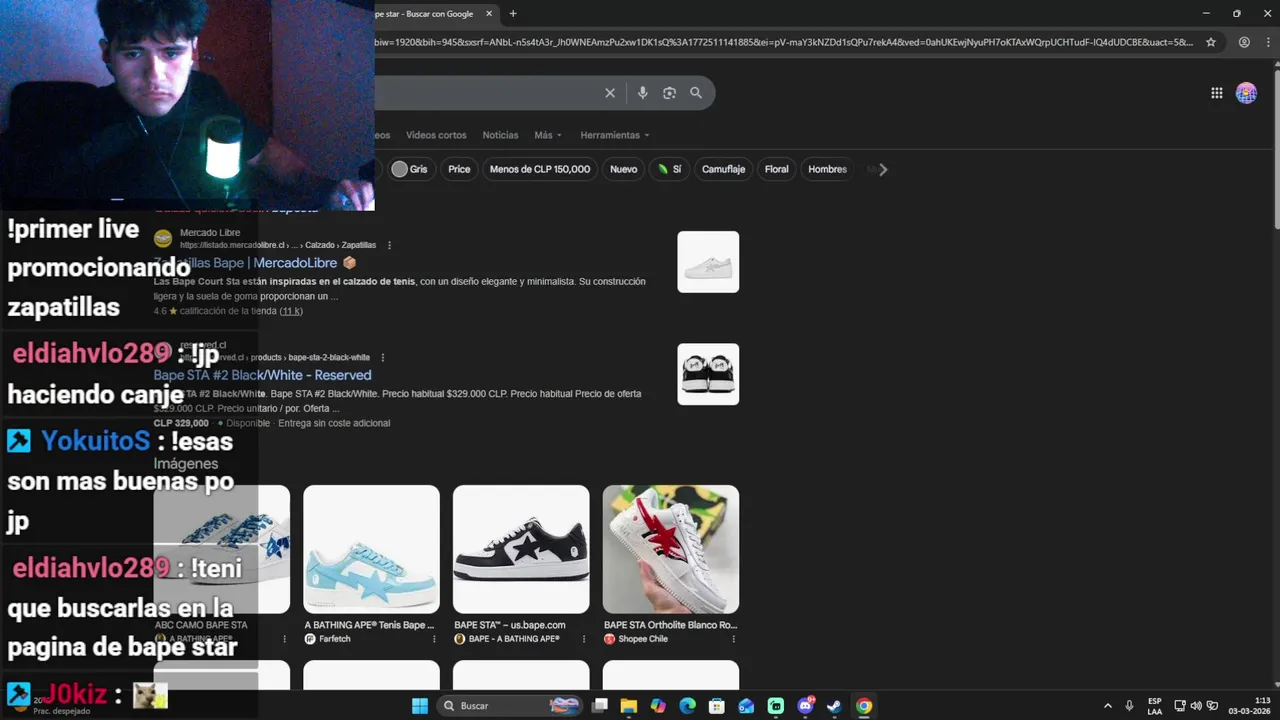
Task: Switch to the Noticias tab
Action: pos(500,135)
